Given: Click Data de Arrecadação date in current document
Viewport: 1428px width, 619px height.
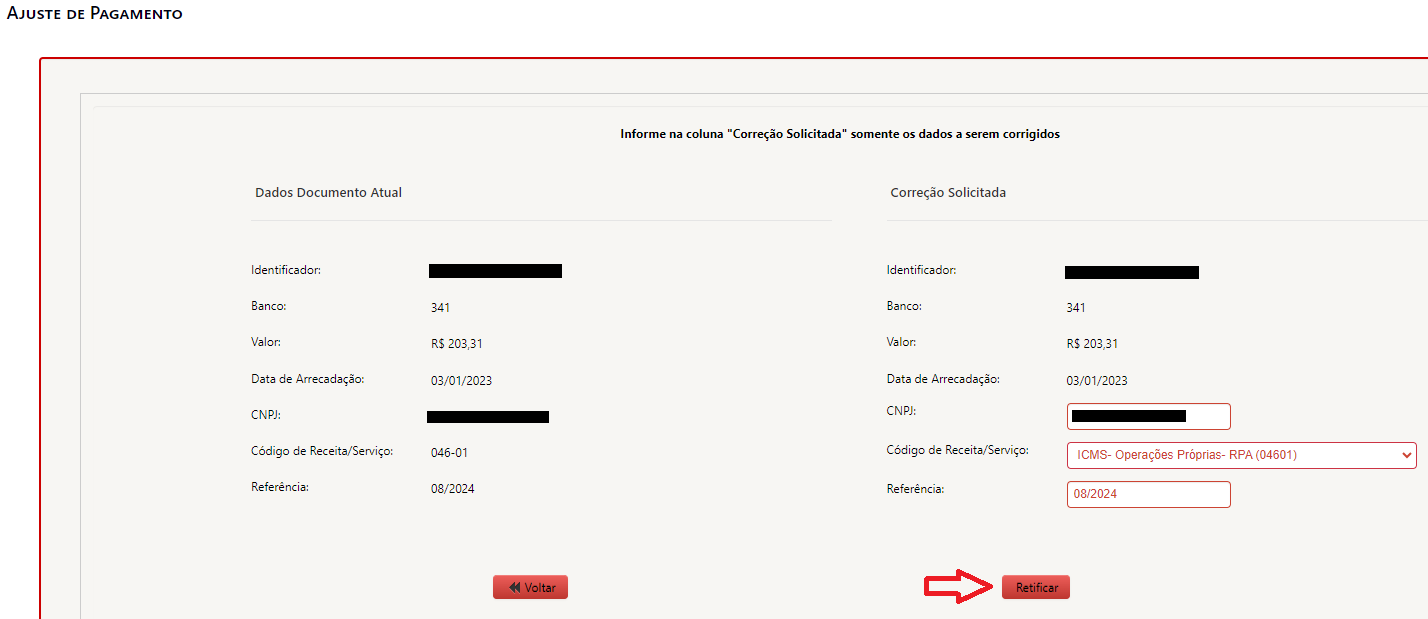Looking at the screenshot, I should pyautogui.click(x=461, y=381).
